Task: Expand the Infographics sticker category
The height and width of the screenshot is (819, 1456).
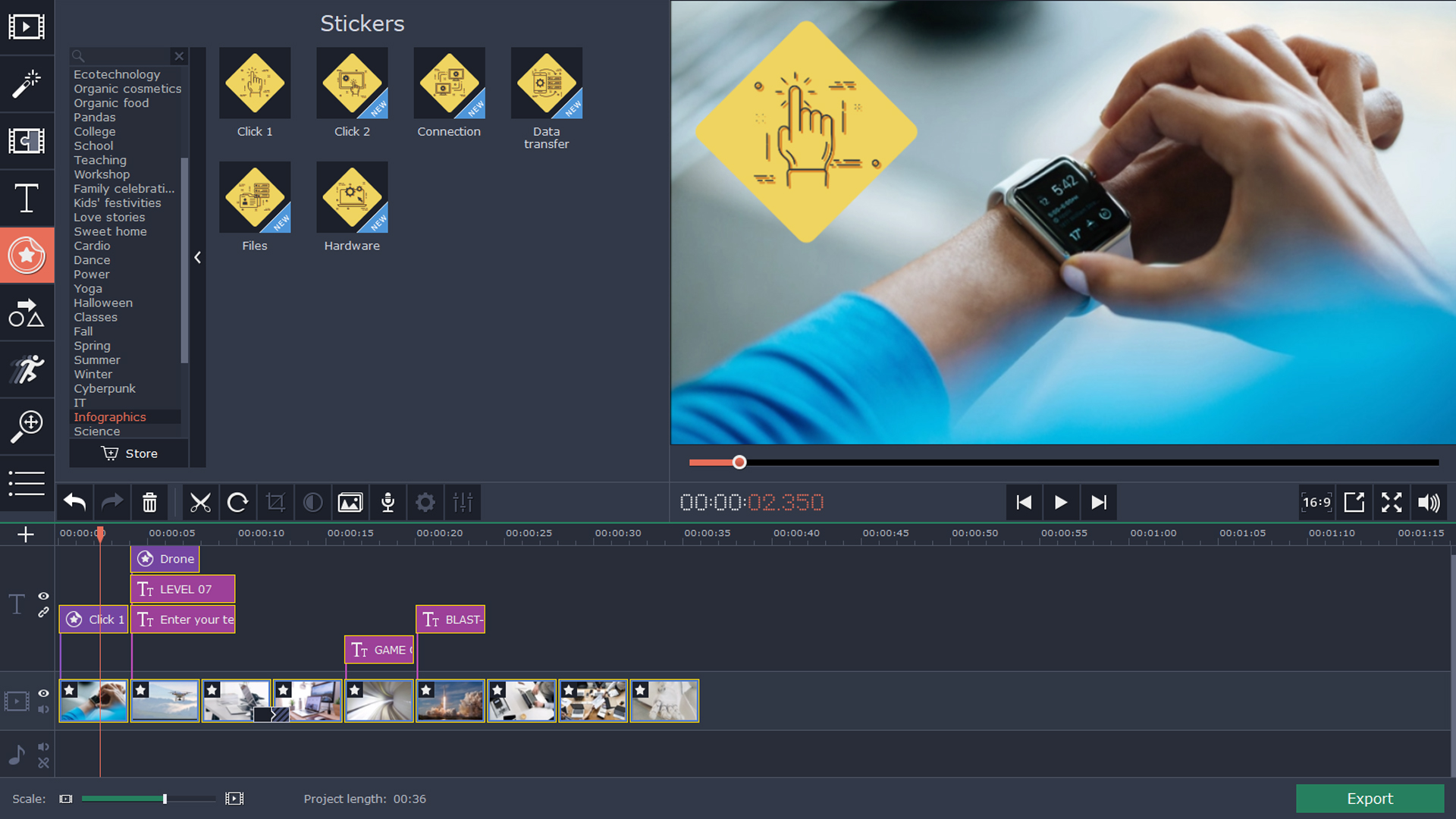Action: [110, 417]
